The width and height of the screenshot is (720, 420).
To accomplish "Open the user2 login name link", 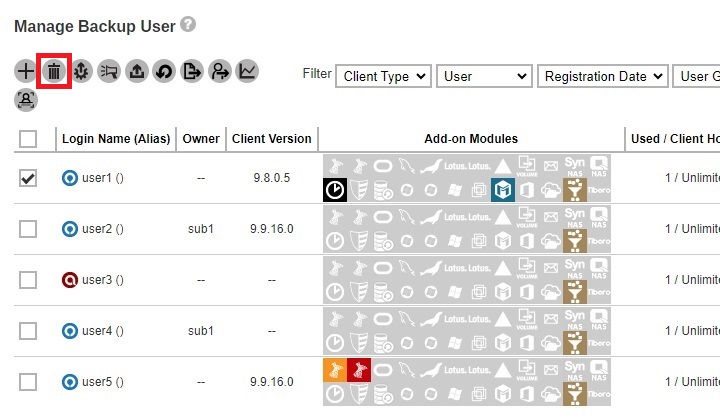I will pyautogui.click(x=102, y=229).
